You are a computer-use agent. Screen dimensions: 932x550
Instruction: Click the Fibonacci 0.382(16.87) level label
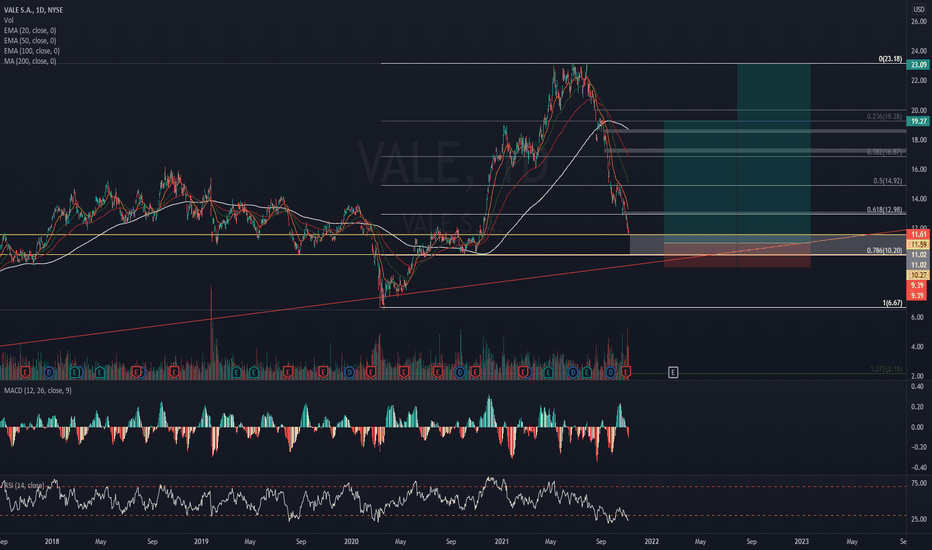(x=884, y=152)
